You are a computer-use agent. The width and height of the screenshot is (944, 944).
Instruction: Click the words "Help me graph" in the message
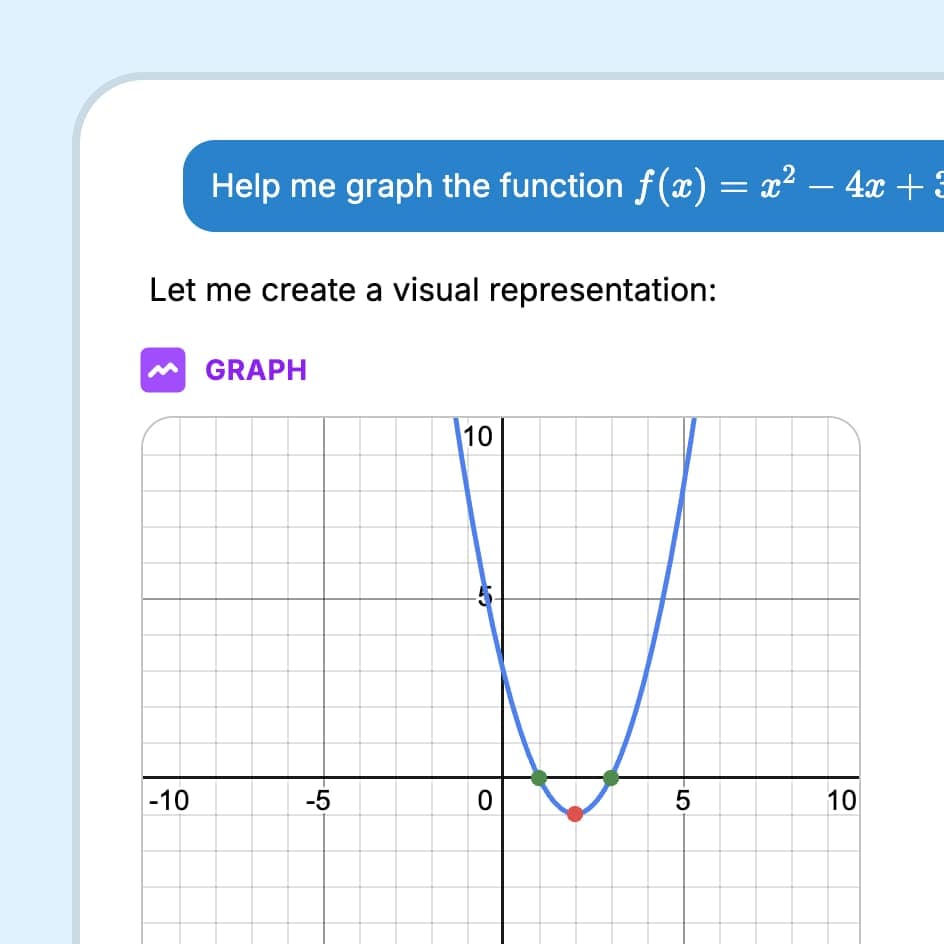click(x=275, y=186)
